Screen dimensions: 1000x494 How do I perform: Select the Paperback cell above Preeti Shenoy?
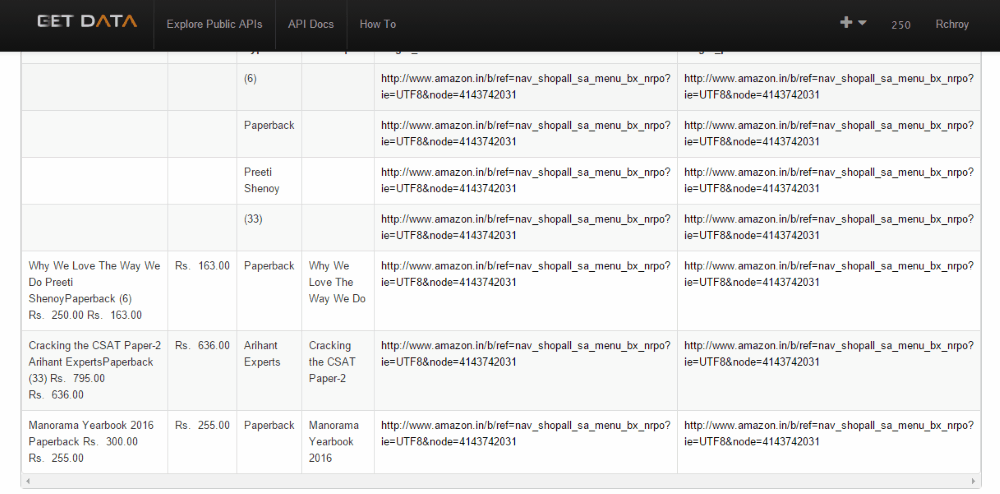[x=269, y=134]
